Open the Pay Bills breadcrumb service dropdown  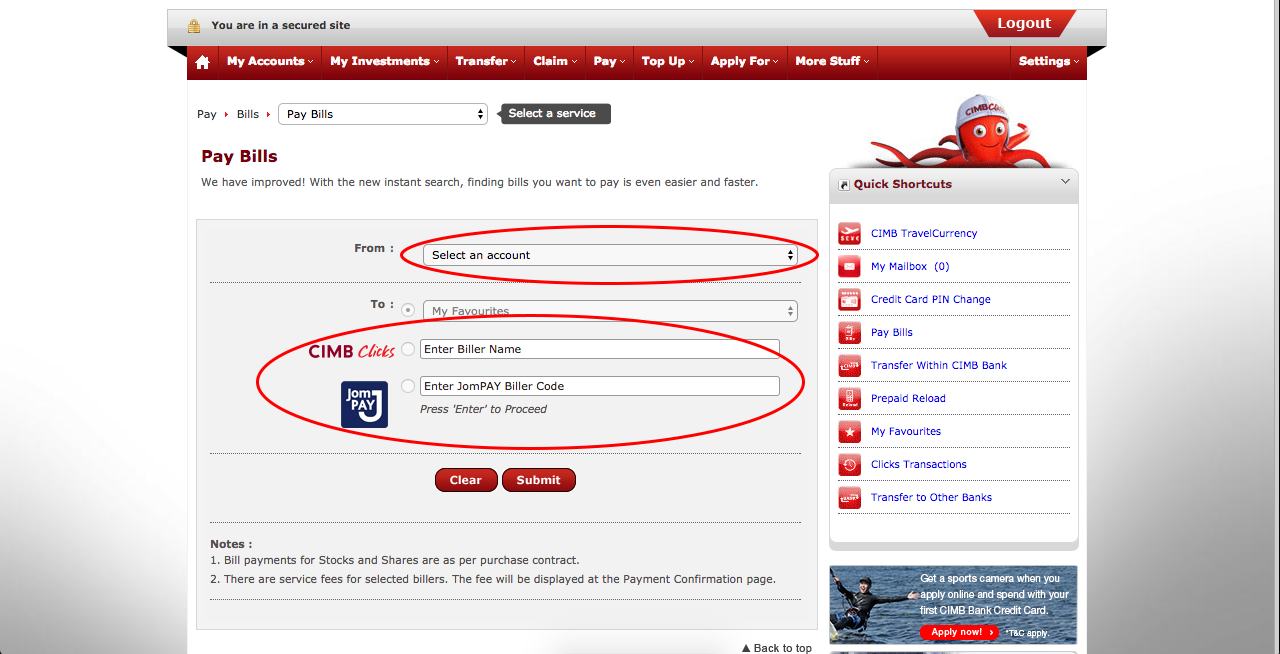click(x=383, y=114)
